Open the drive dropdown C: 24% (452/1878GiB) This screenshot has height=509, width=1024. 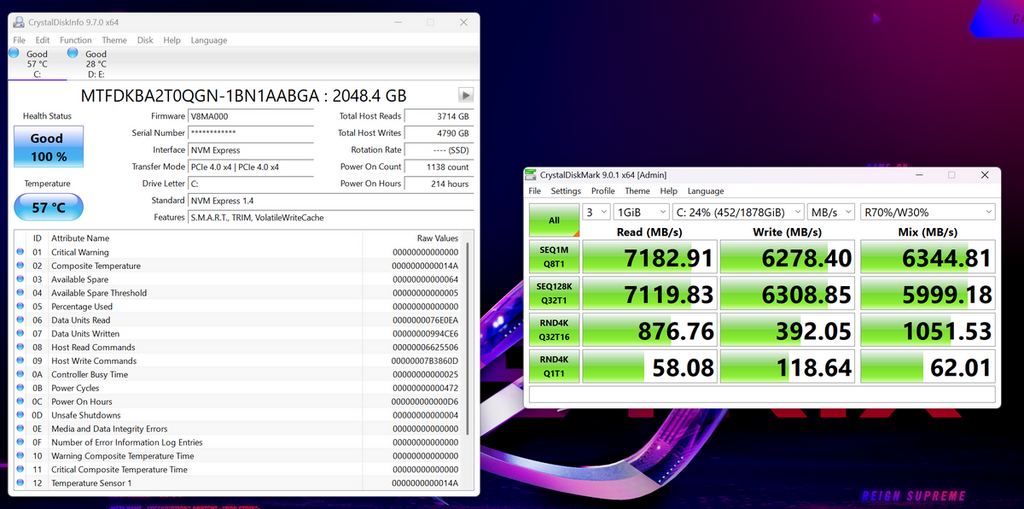pyautogui.click(x=738, y=212)
